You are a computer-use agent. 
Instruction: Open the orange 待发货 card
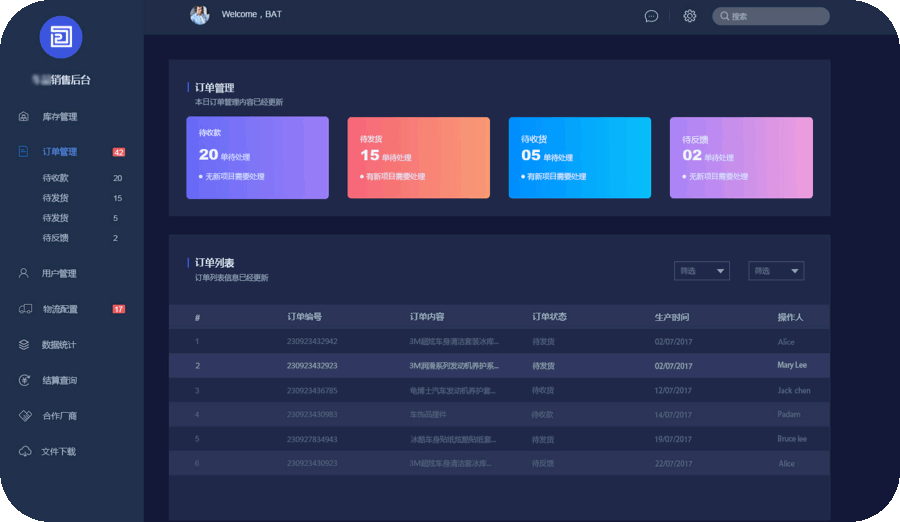(x=418, y=158)
